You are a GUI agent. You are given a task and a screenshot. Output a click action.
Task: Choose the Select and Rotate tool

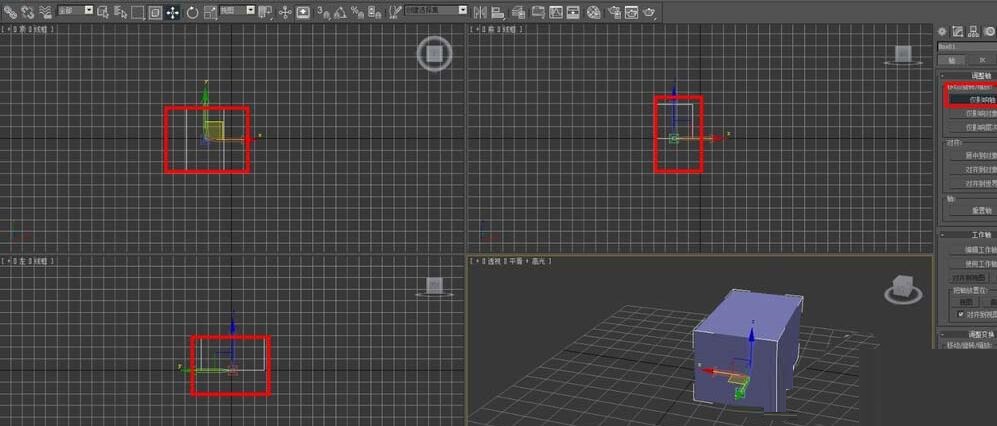(192, 12)
